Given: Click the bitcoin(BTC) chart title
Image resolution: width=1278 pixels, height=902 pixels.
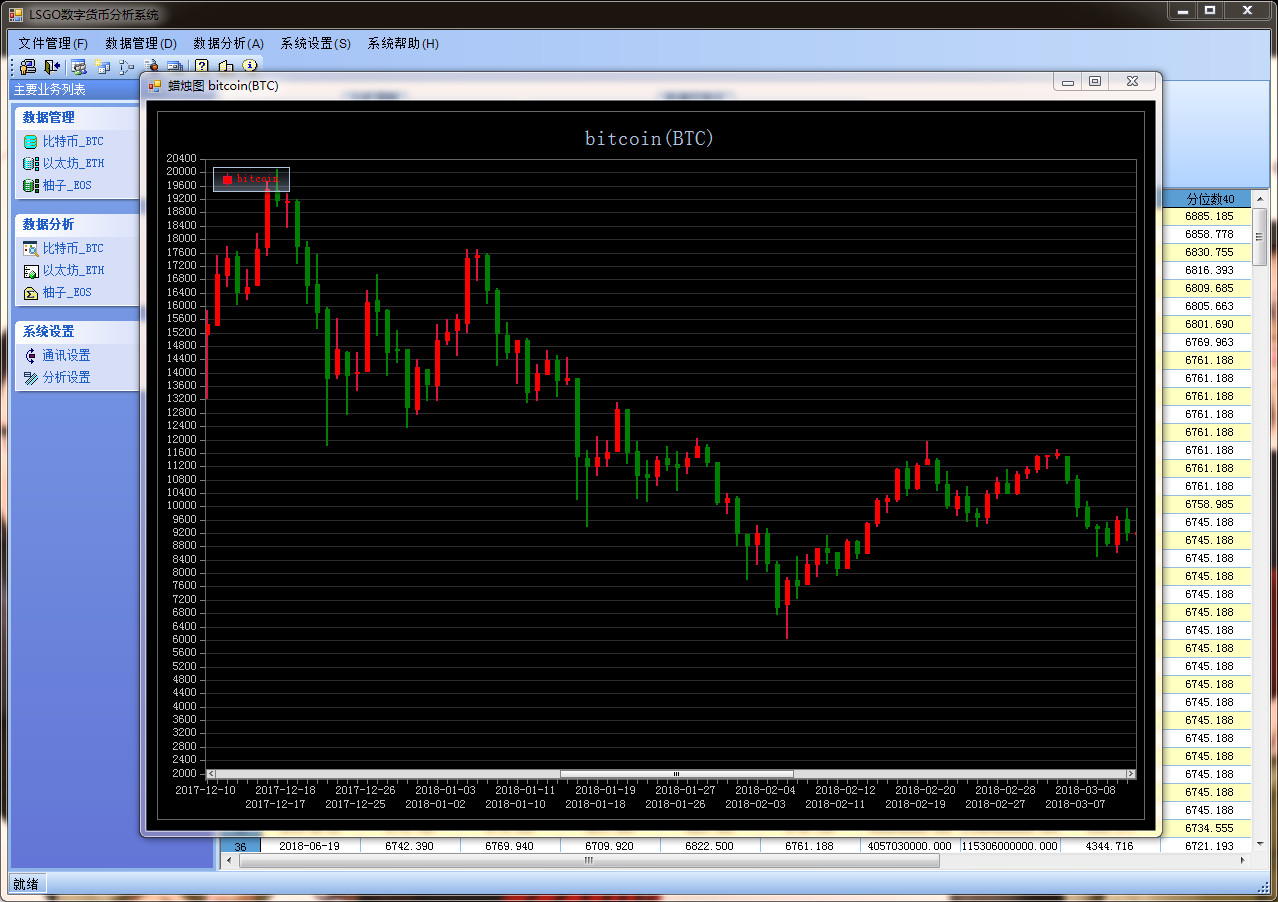Looking at the screenshot, I should coord(650,138).
